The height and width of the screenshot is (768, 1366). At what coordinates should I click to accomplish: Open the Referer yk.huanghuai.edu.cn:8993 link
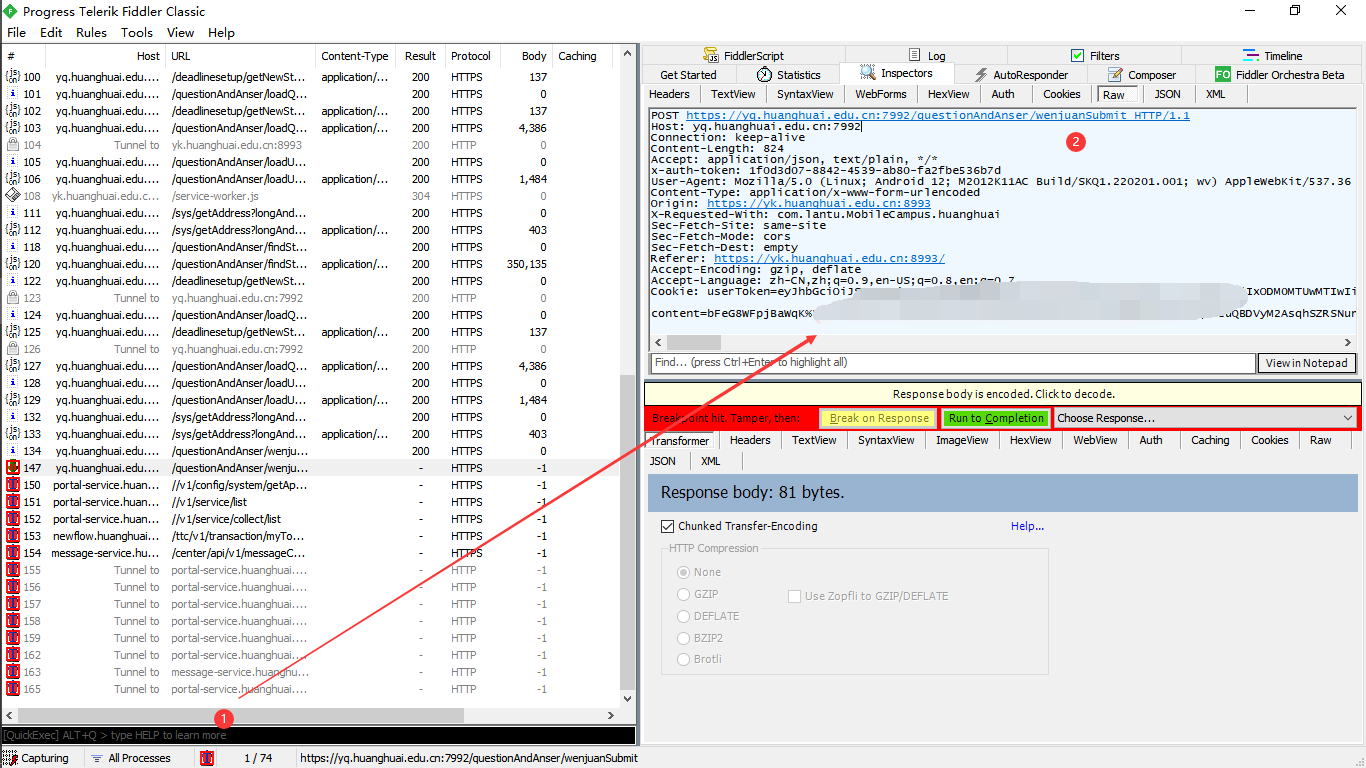tap(830, 258)
